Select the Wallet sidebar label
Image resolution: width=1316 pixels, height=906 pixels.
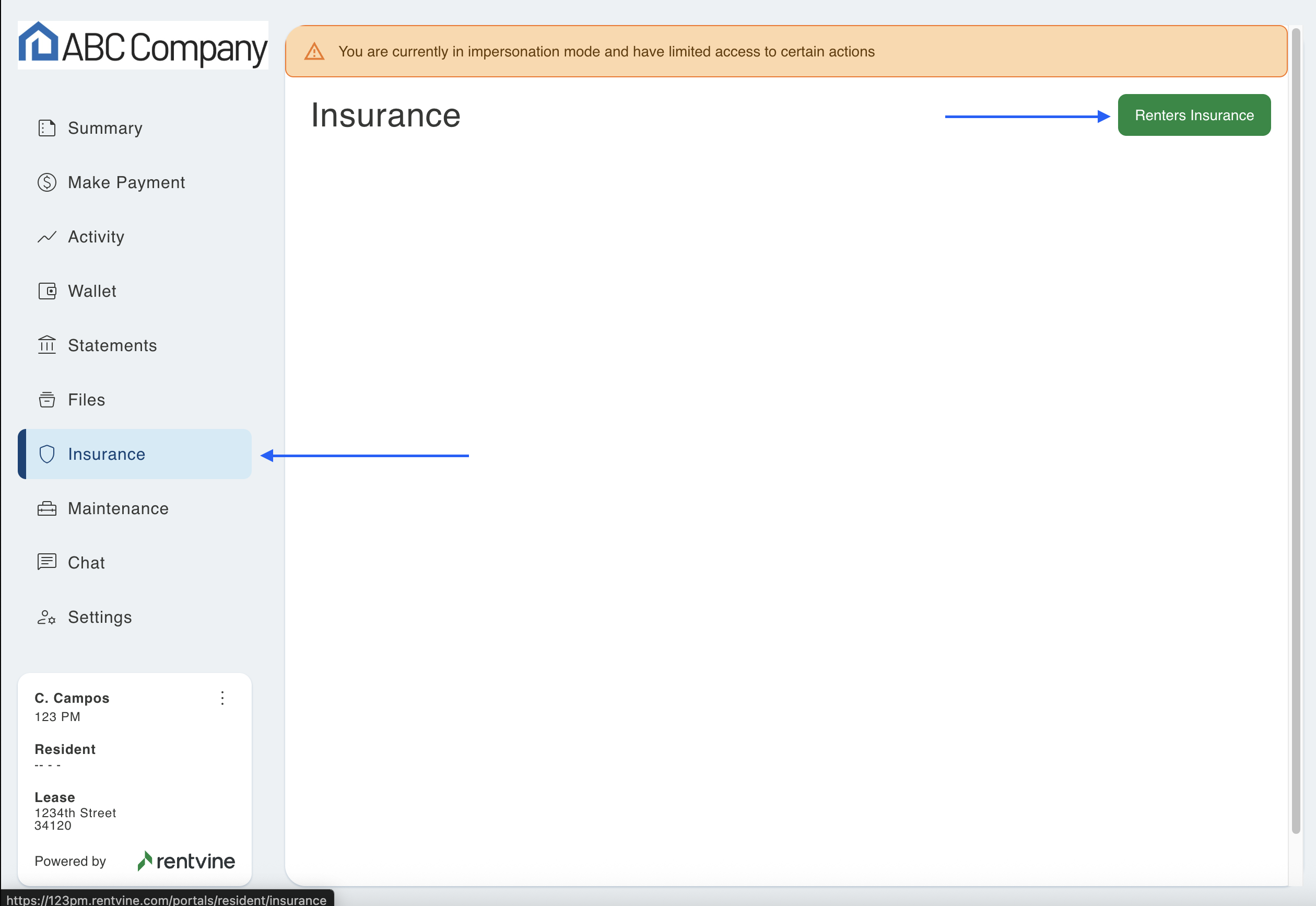pos(92,291)
